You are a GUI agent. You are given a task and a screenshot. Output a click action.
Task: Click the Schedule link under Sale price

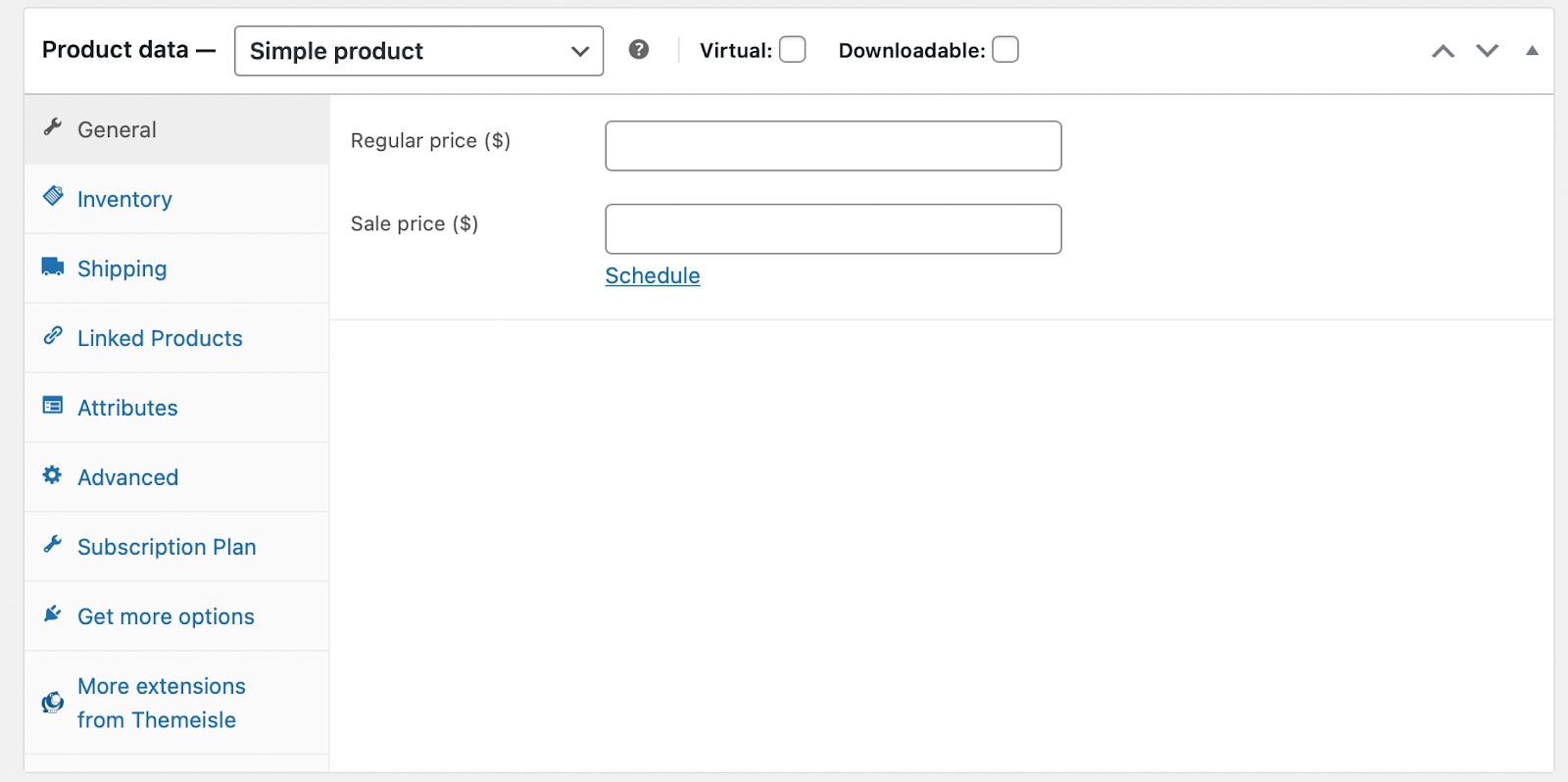652,275
